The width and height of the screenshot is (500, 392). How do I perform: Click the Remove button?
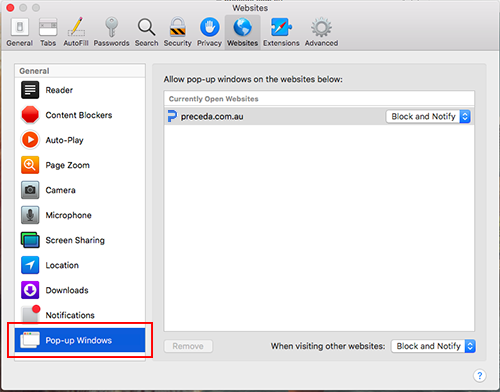pyautogui.click(x=188, y=346)
